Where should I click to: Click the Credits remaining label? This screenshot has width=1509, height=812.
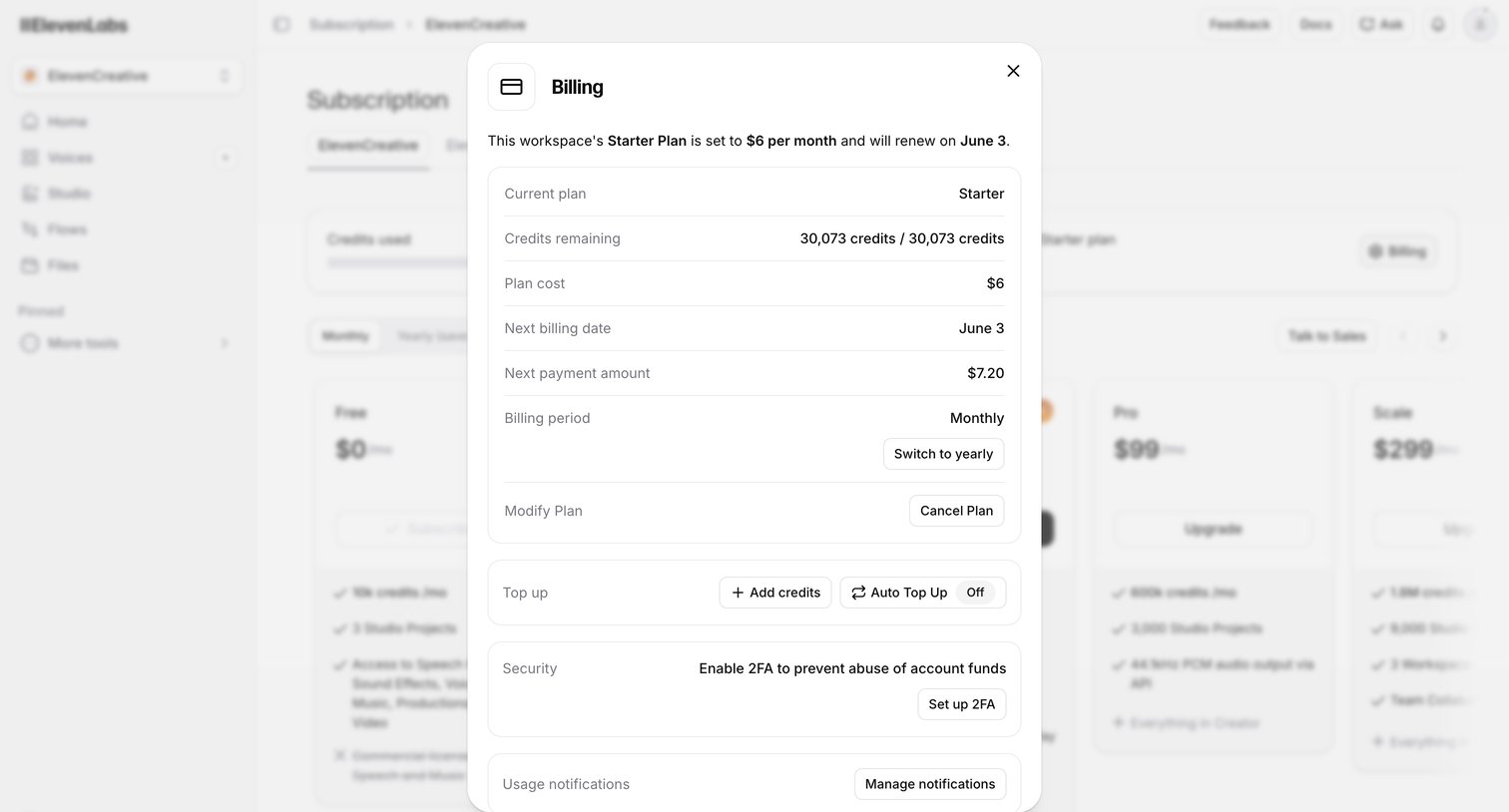point(562,238)
